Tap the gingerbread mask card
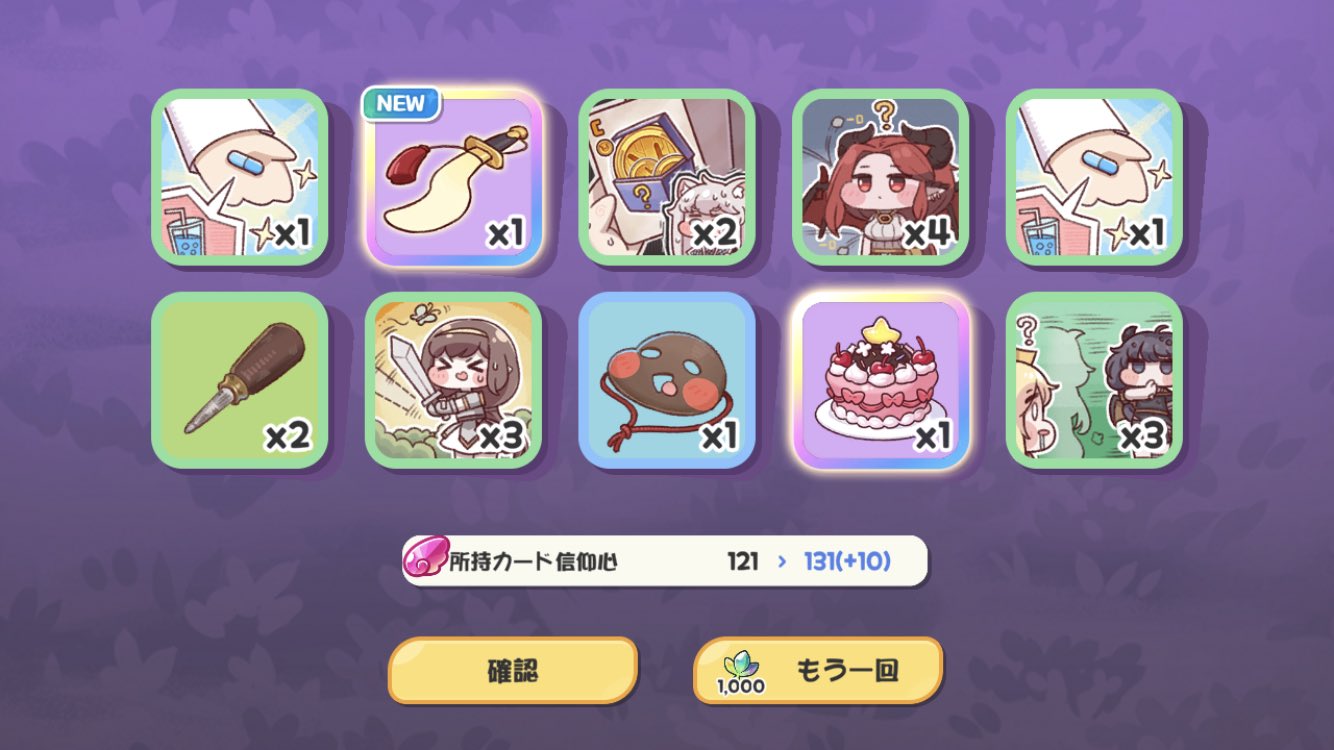1334x750 pixels. 667,381
